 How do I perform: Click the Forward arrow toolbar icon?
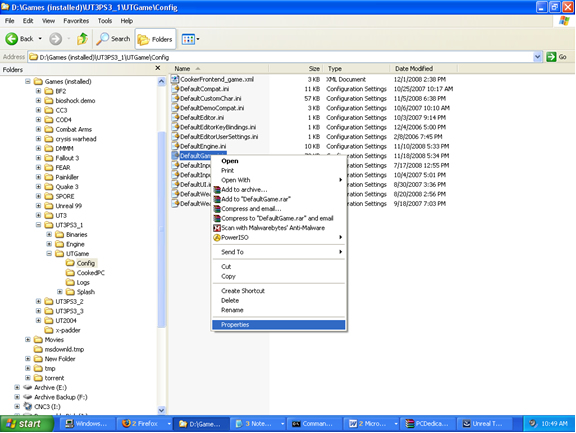(x=55, y=39)
